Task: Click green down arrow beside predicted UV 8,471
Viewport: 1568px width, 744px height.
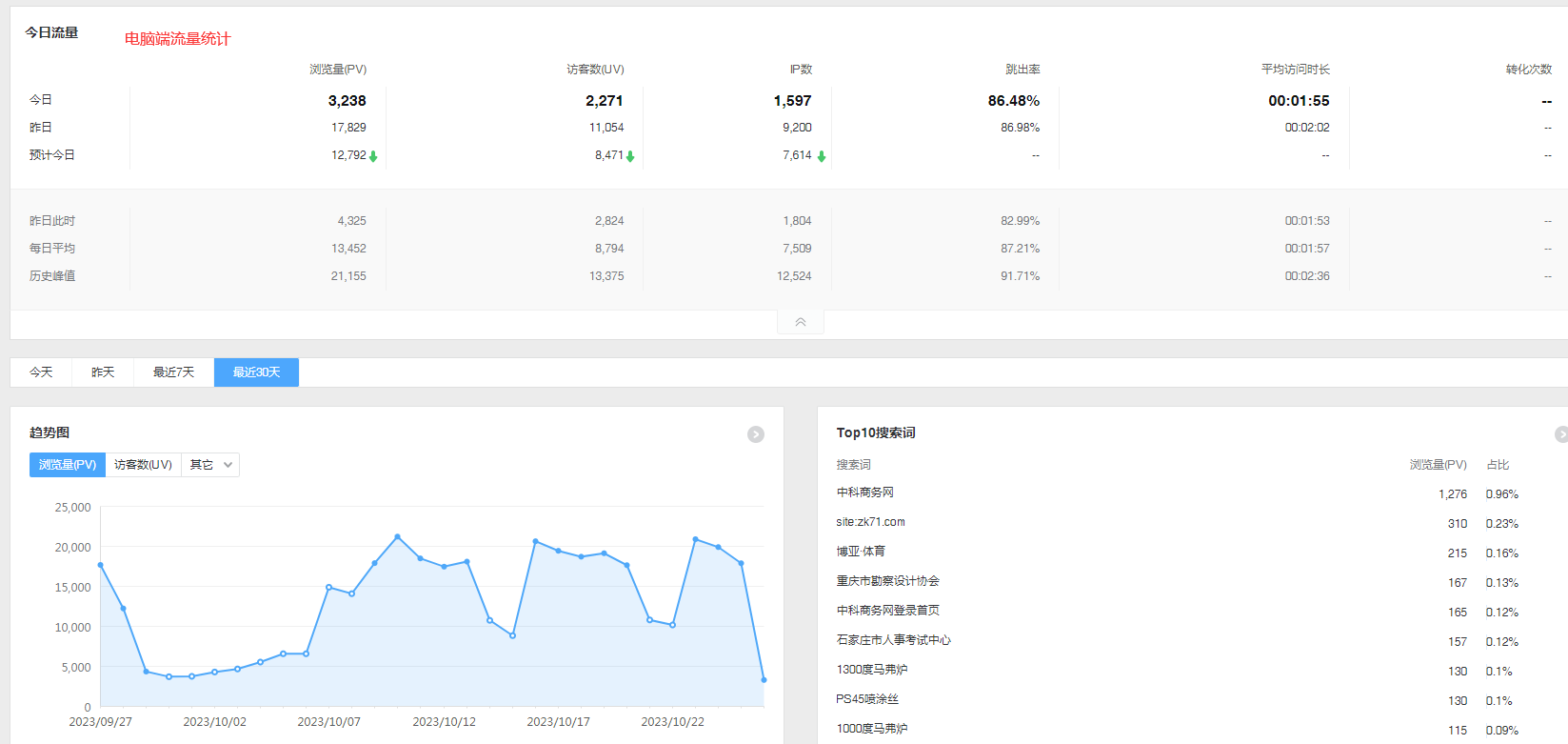Action: (x=630, y=156)
